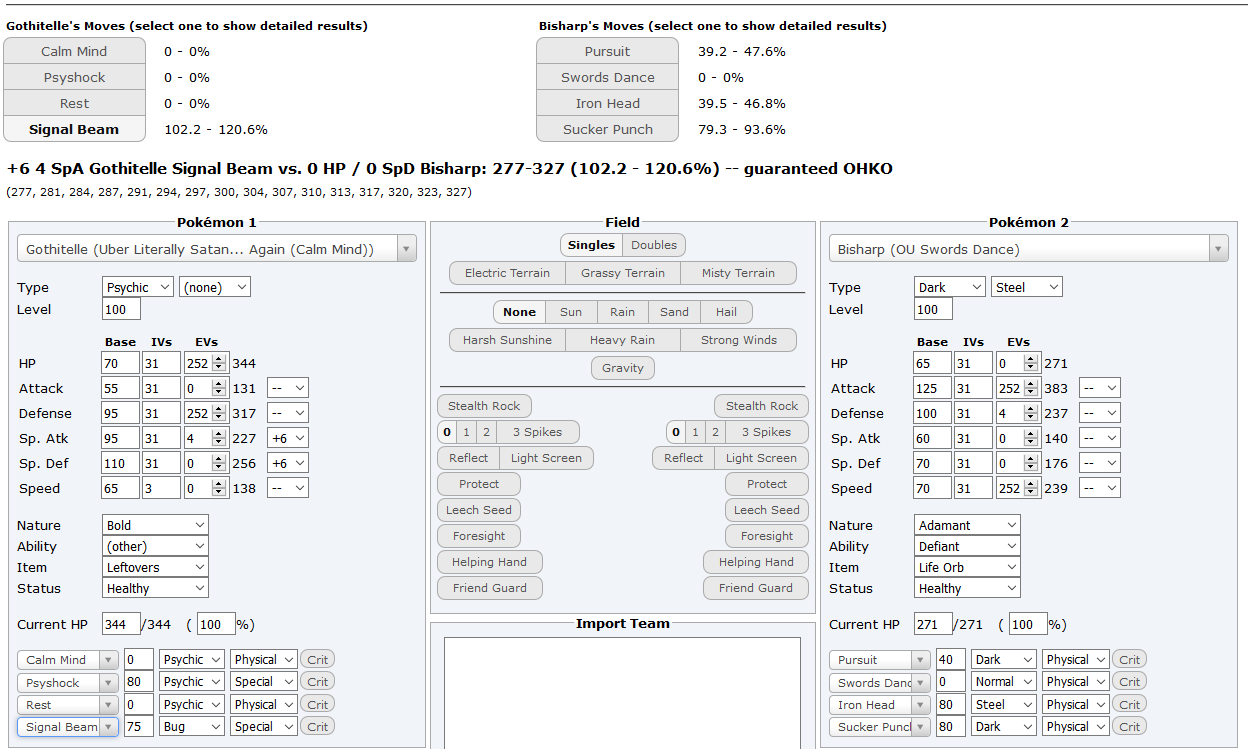1248x749 pixels.
Task: Open Pokémon 2 Adamant nature dropdown
Action: coord(967,525)
